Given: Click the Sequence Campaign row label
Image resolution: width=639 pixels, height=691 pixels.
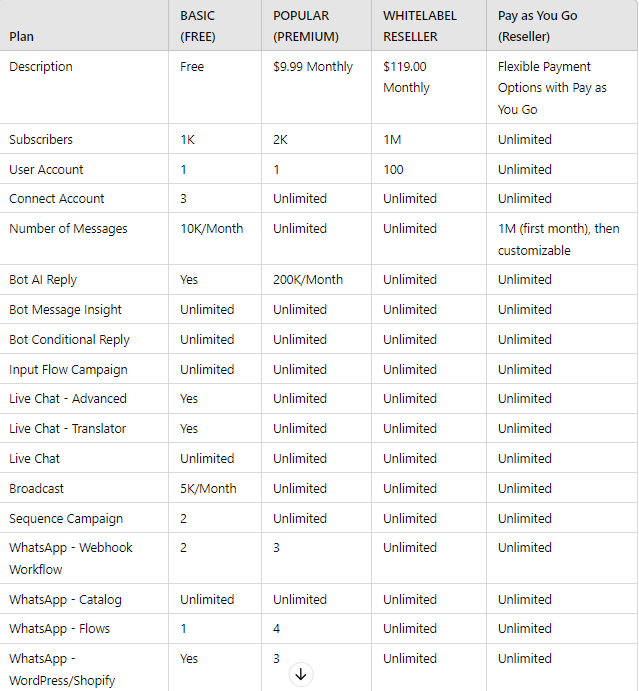Looking at the screenshot, I should click(66, 519).
